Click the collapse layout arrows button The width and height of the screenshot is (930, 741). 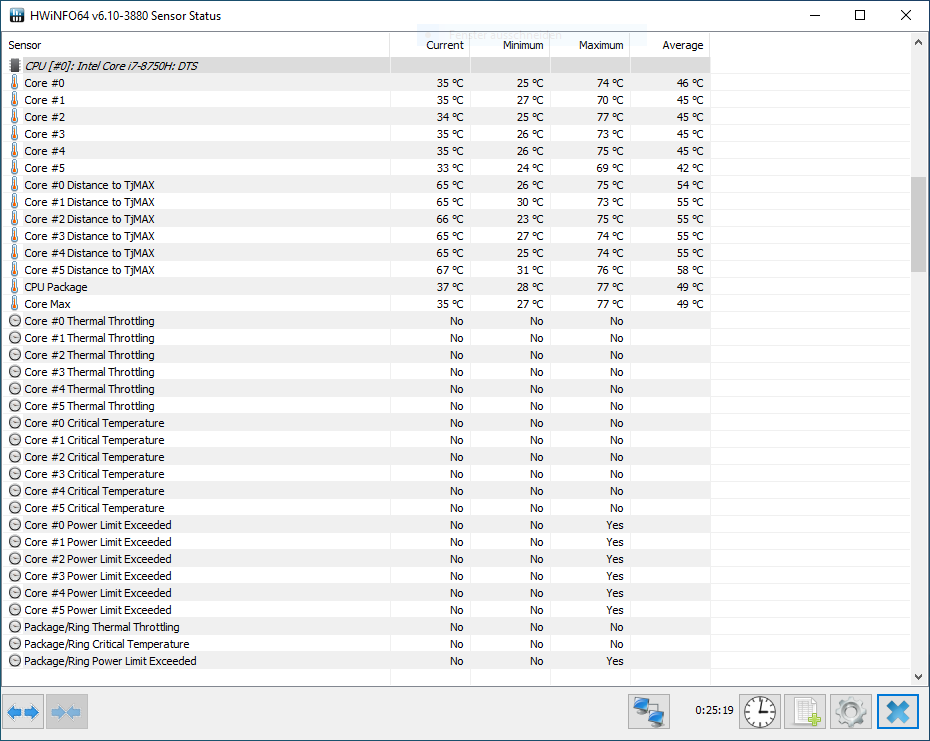point(66,711)
